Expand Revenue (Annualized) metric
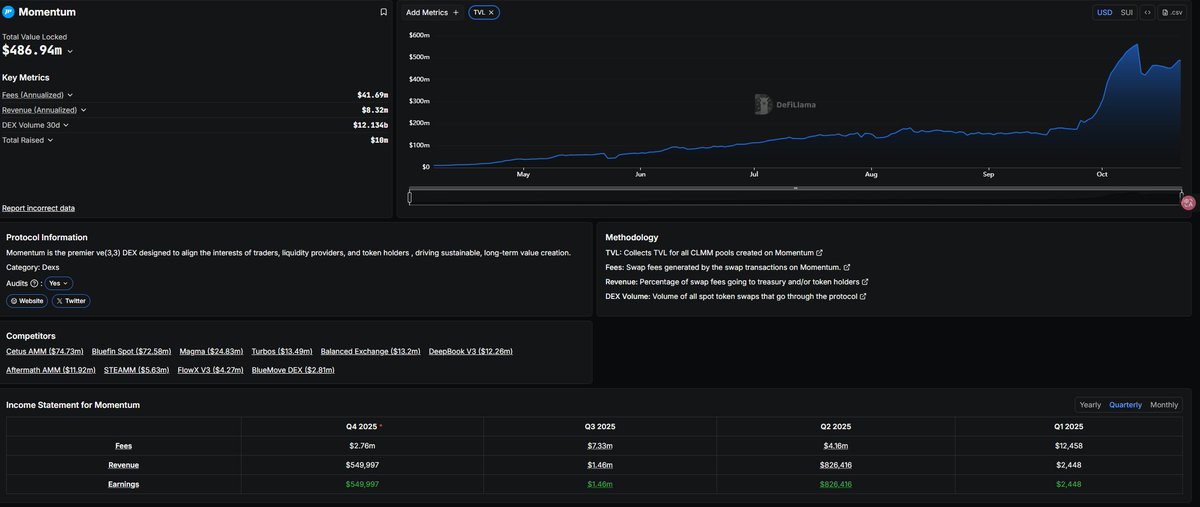 83,110
